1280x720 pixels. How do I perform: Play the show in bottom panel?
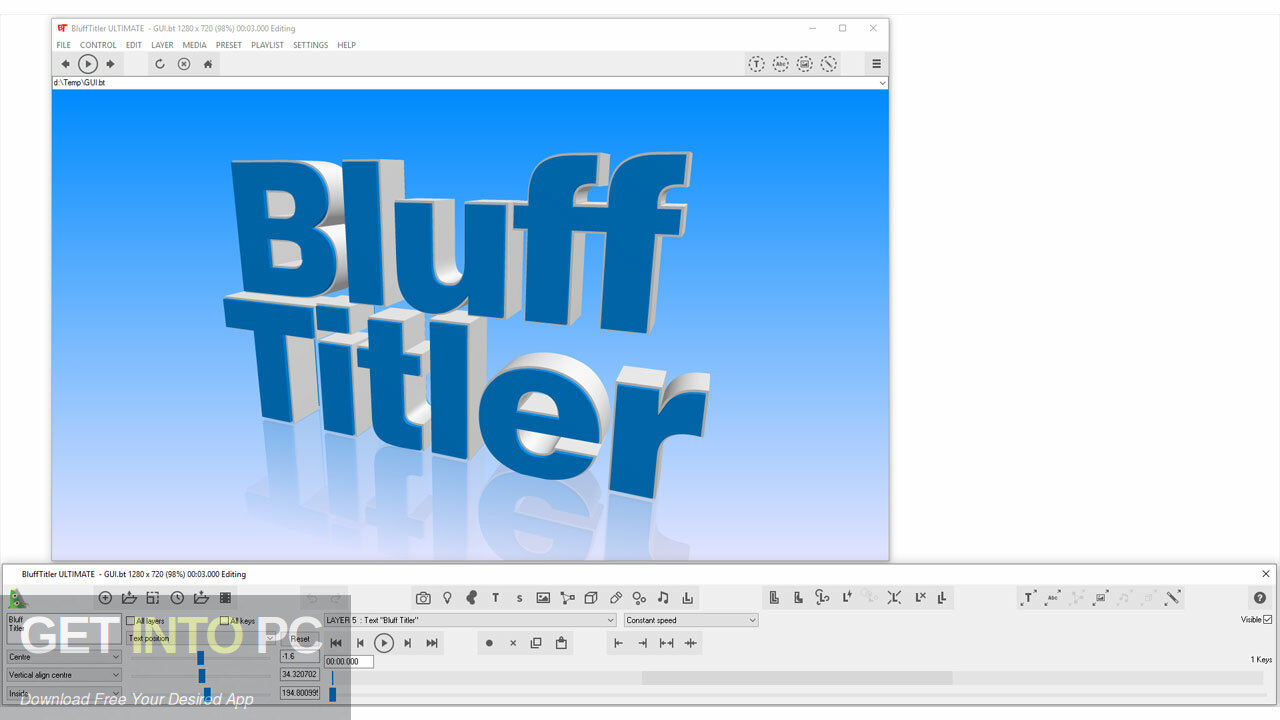pos(384,643)
